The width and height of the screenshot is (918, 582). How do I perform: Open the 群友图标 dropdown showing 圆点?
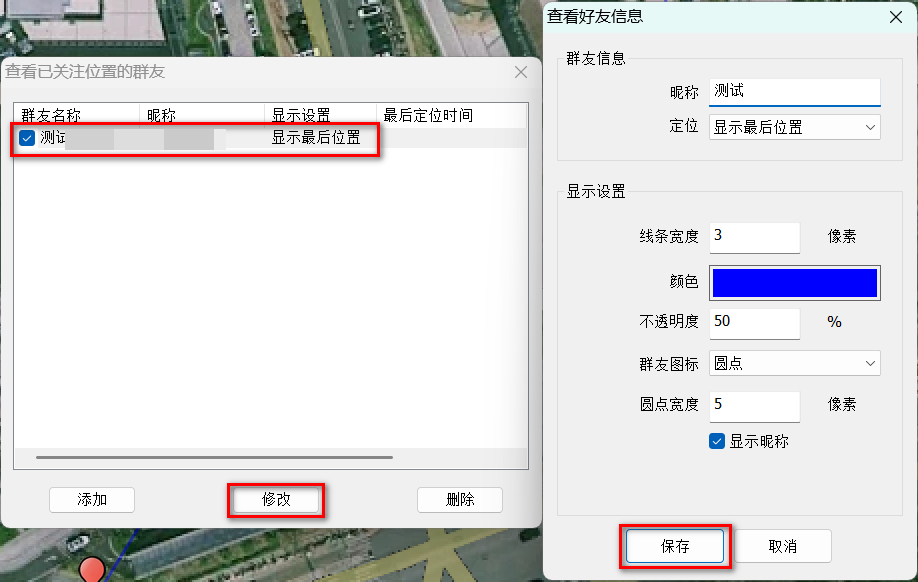coord(794,364)
